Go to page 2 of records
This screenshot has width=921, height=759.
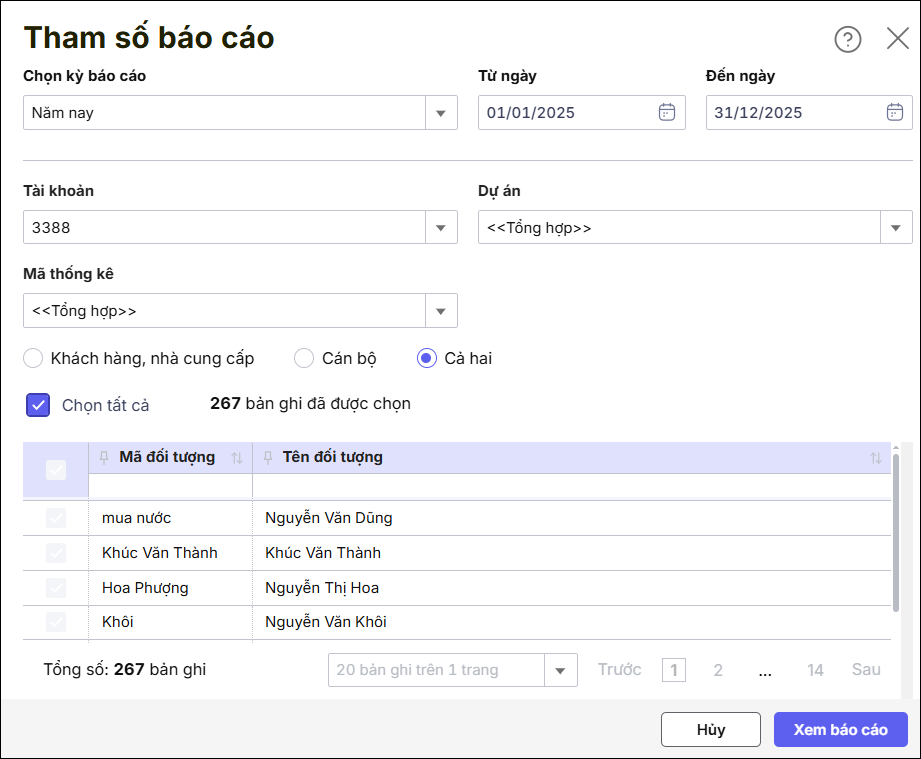pos(718,670)
